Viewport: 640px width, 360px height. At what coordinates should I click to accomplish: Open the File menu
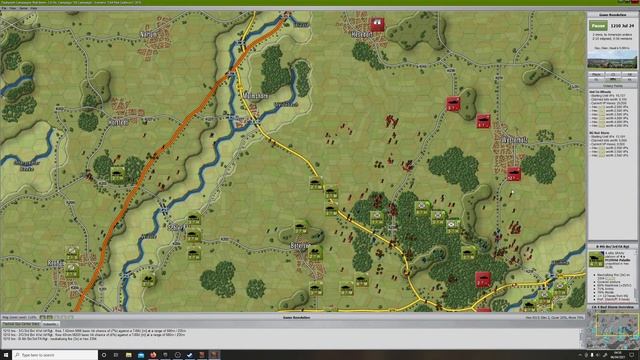[x=4, y=8]
